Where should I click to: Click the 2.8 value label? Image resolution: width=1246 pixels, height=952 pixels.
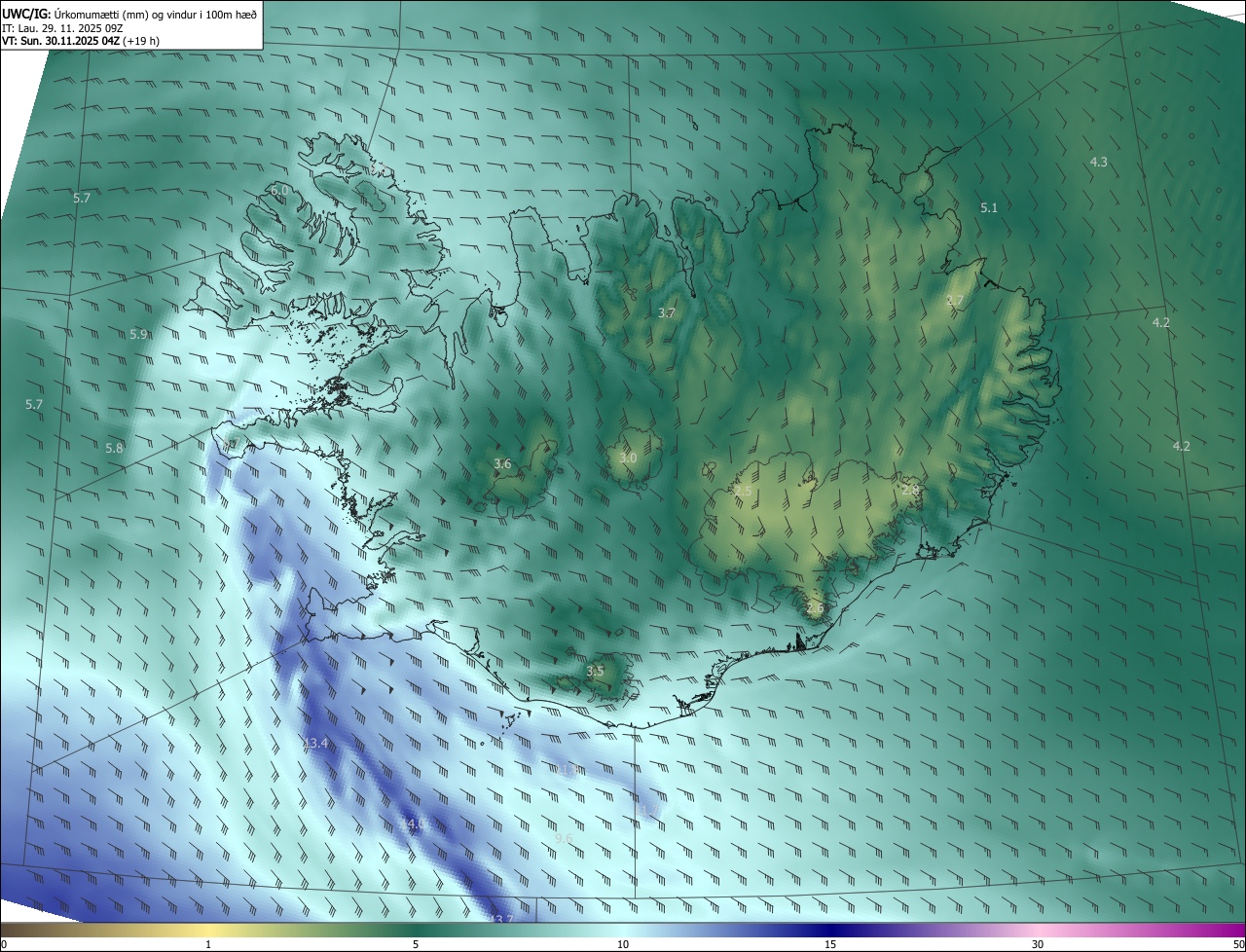pyautogui.click(x=910, y=490)
